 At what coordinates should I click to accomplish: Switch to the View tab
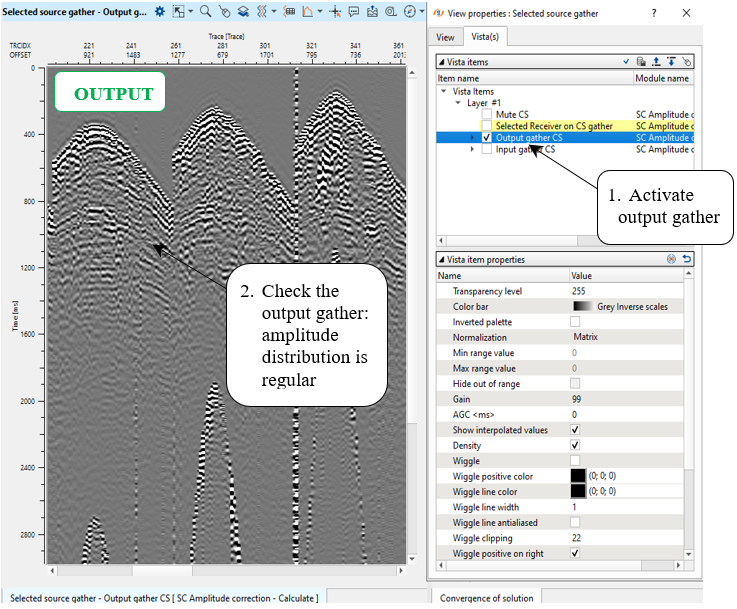tap(445, 37)
